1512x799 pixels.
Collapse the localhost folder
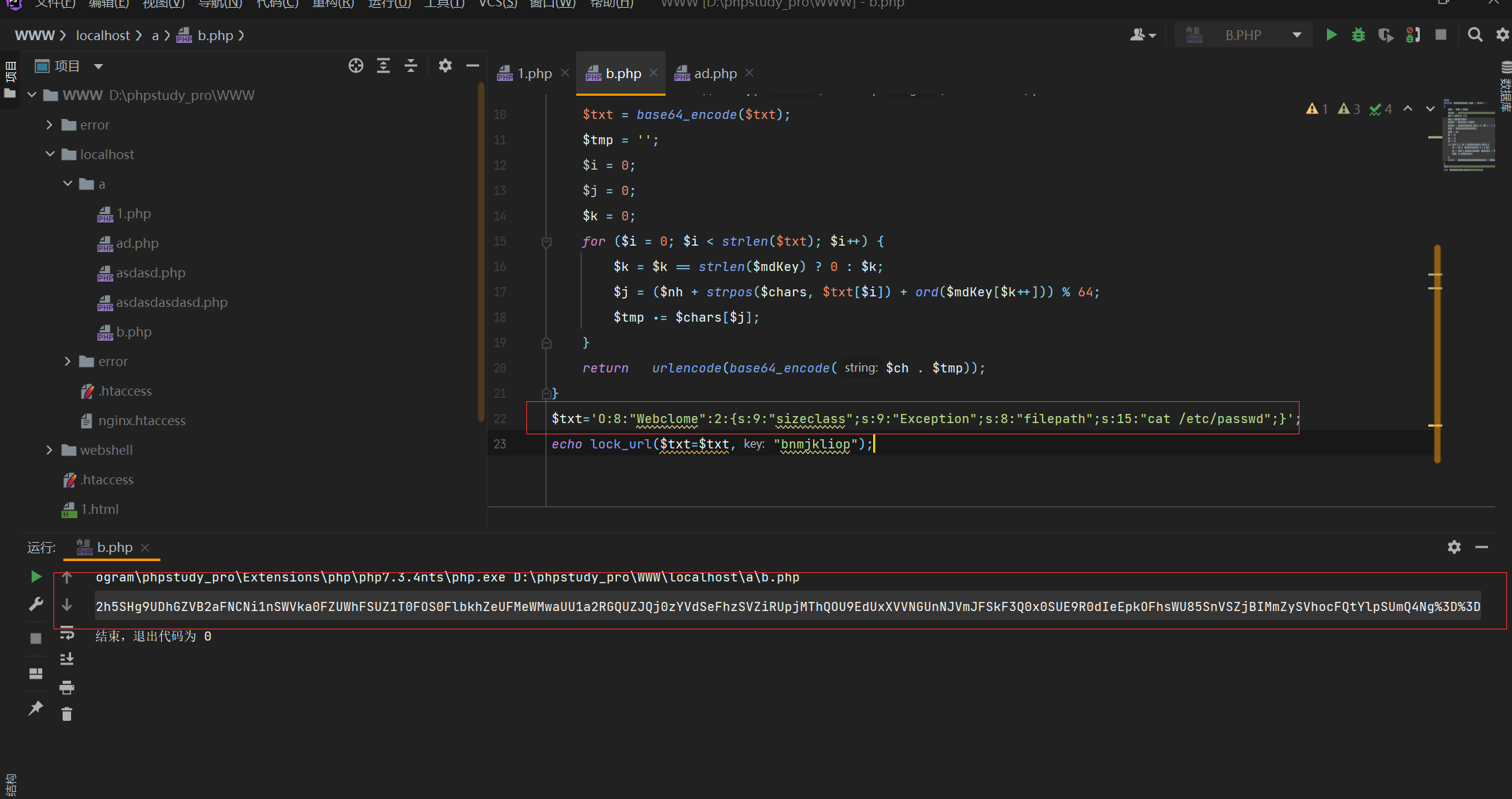49,154
